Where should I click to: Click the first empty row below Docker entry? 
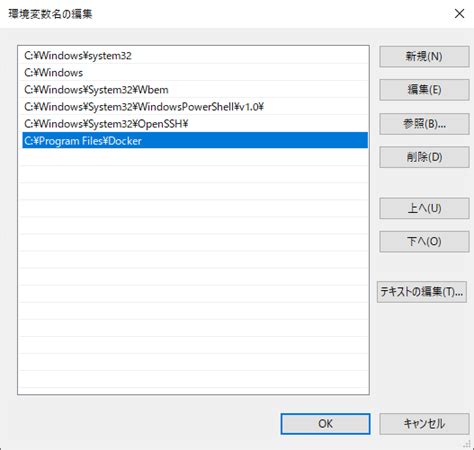tap(195, 157)
